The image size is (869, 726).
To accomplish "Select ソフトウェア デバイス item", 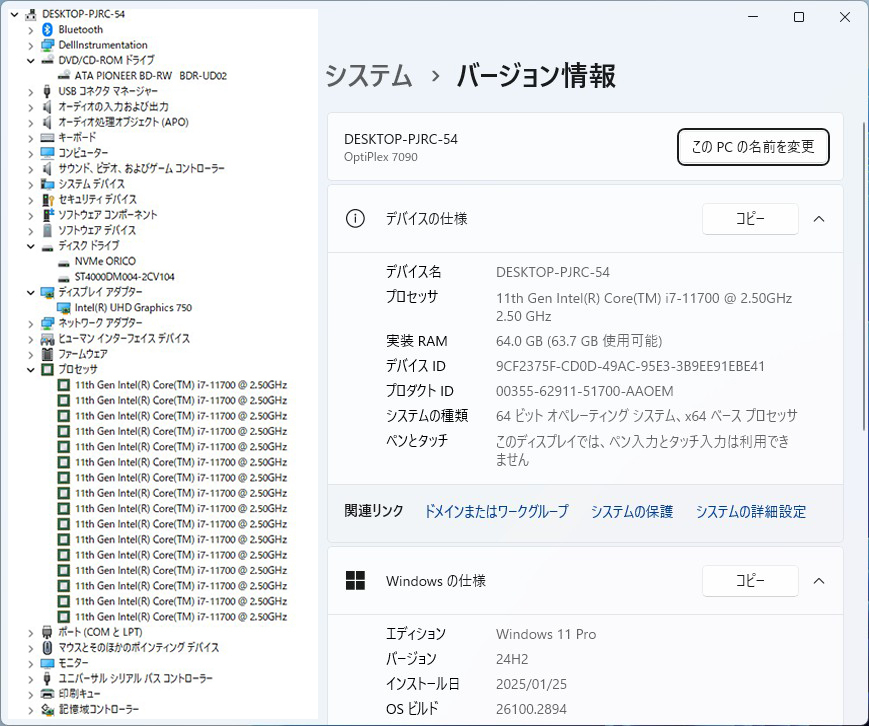I will (x=97, y=230).
